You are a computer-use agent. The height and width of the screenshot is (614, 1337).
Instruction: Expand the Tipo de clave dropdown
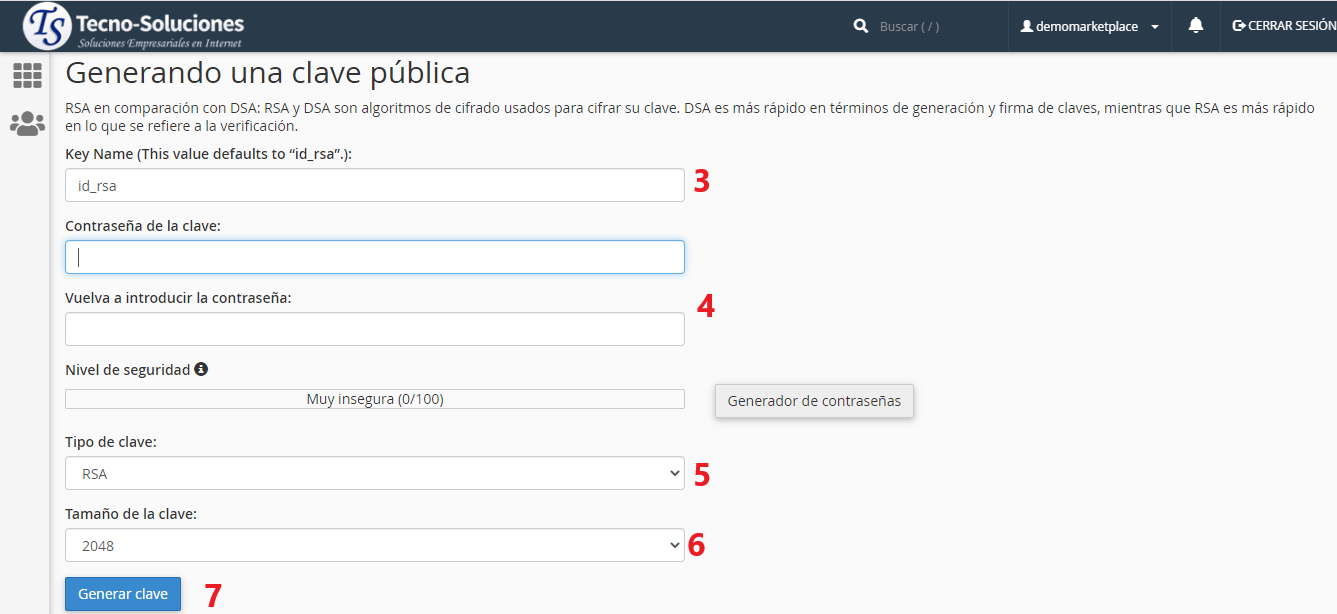[374, 473]
